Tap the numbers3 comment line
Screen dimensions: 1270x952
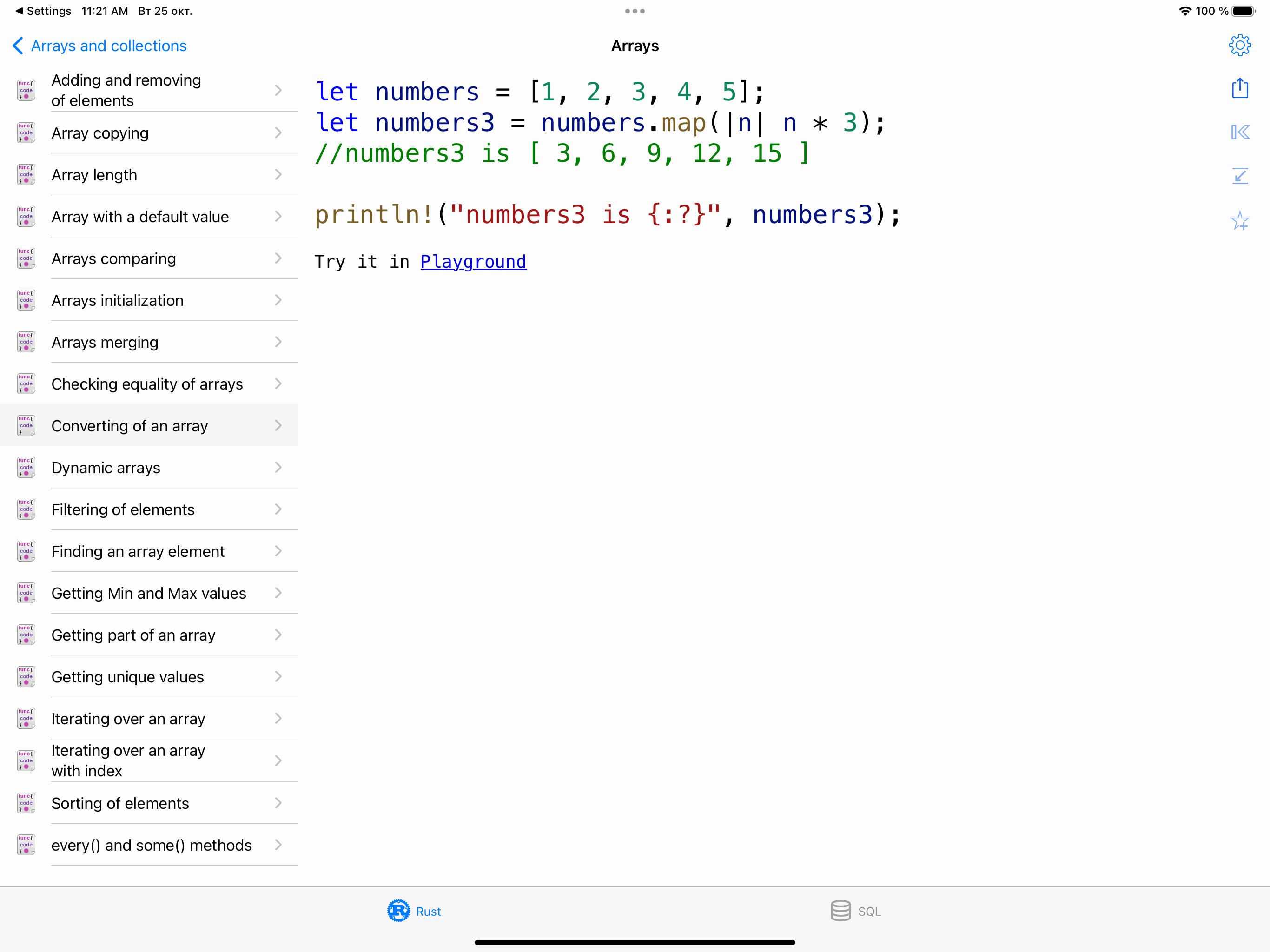click(x=562, y=153)
